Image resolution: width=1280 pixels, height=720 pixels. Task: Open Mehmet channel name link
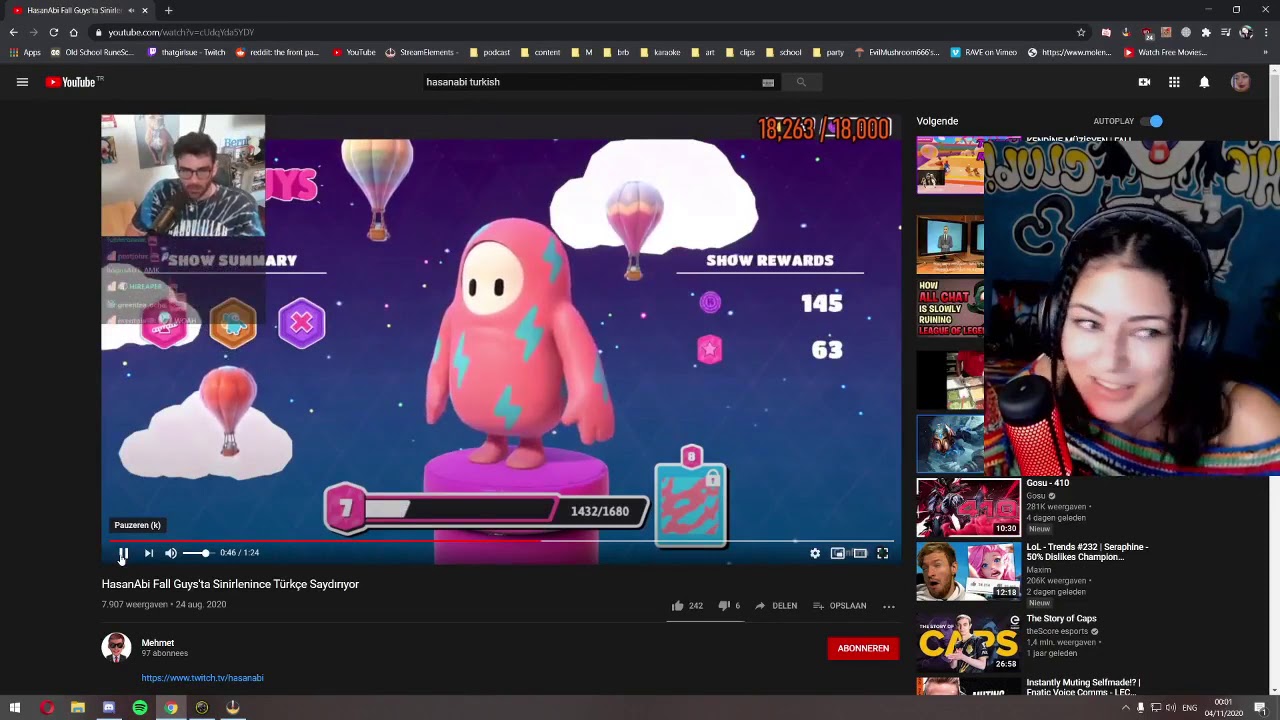tap(158, 643)
